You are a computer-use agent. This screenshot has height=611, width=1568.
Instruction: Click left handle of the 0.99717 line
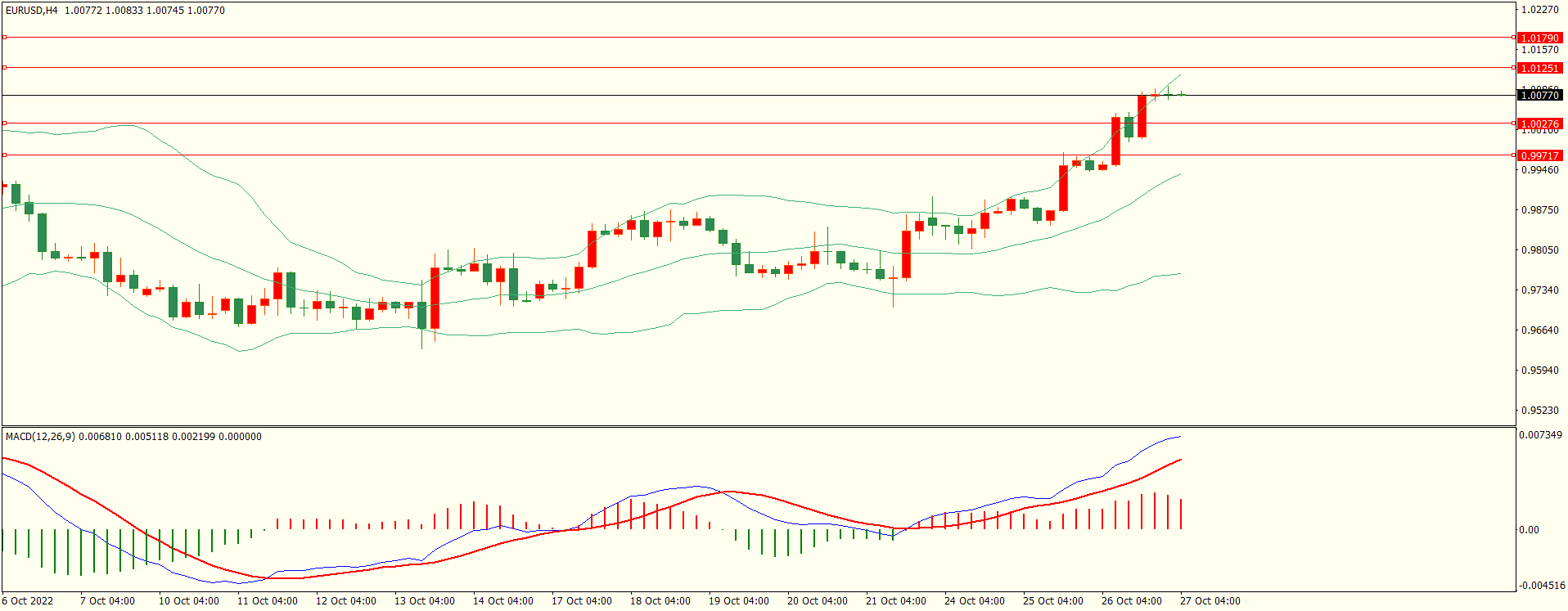[4, 155]
